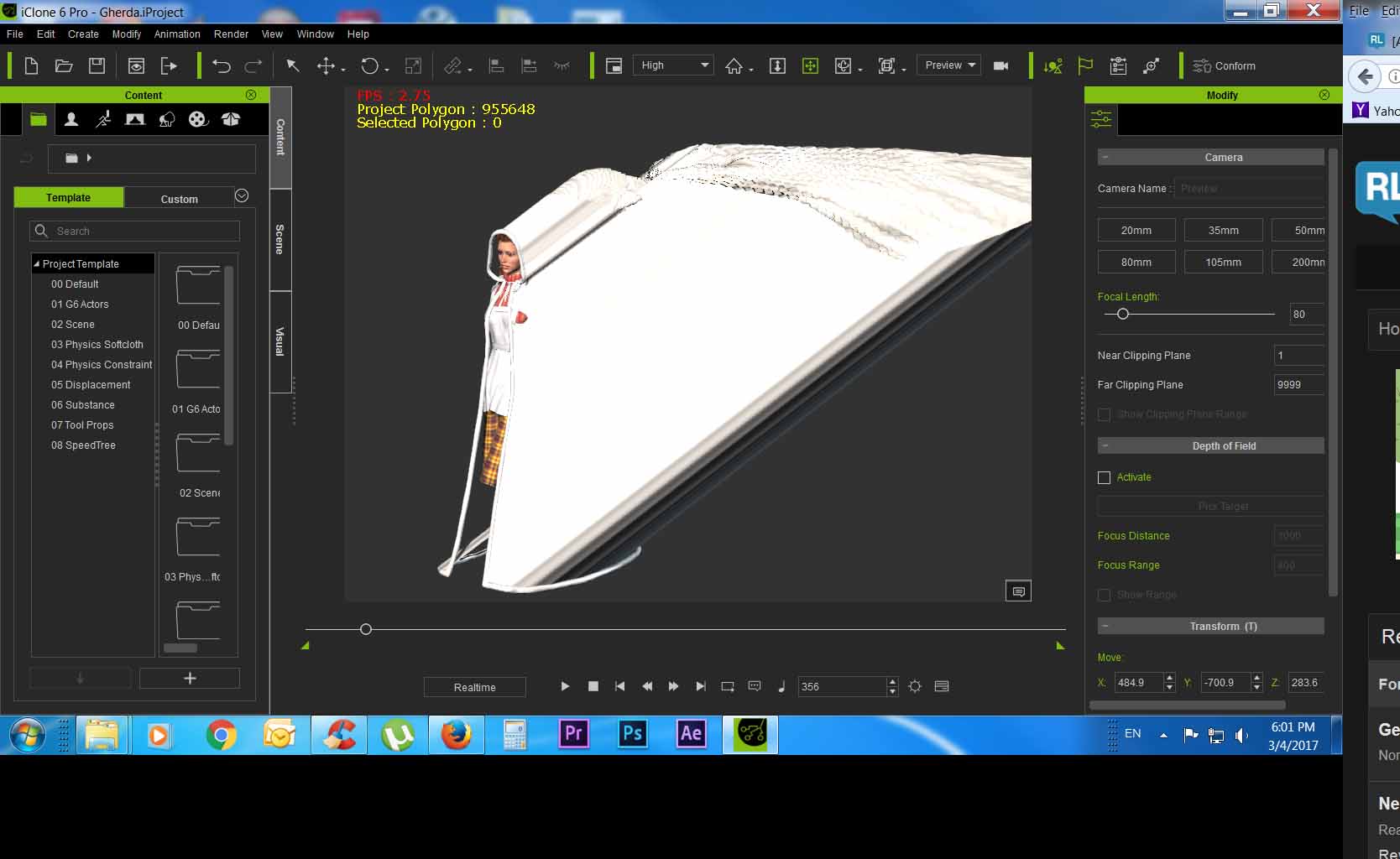1400x859 pixels.
Task: Click the Redo arrow in the toolbar
Action: [x=253, y=65]
